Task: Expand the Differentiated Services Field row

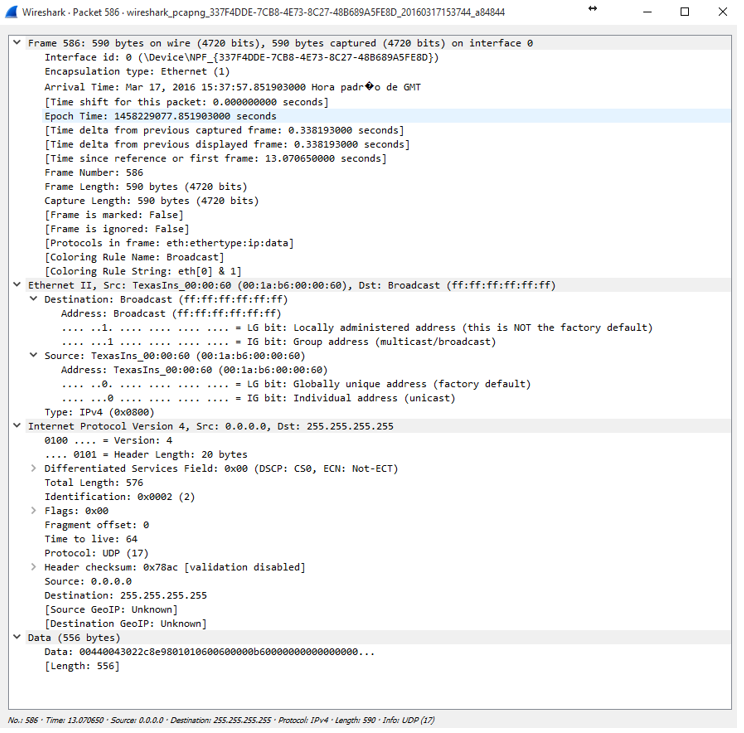Action: pyautogui.click(x=34, y=468)
